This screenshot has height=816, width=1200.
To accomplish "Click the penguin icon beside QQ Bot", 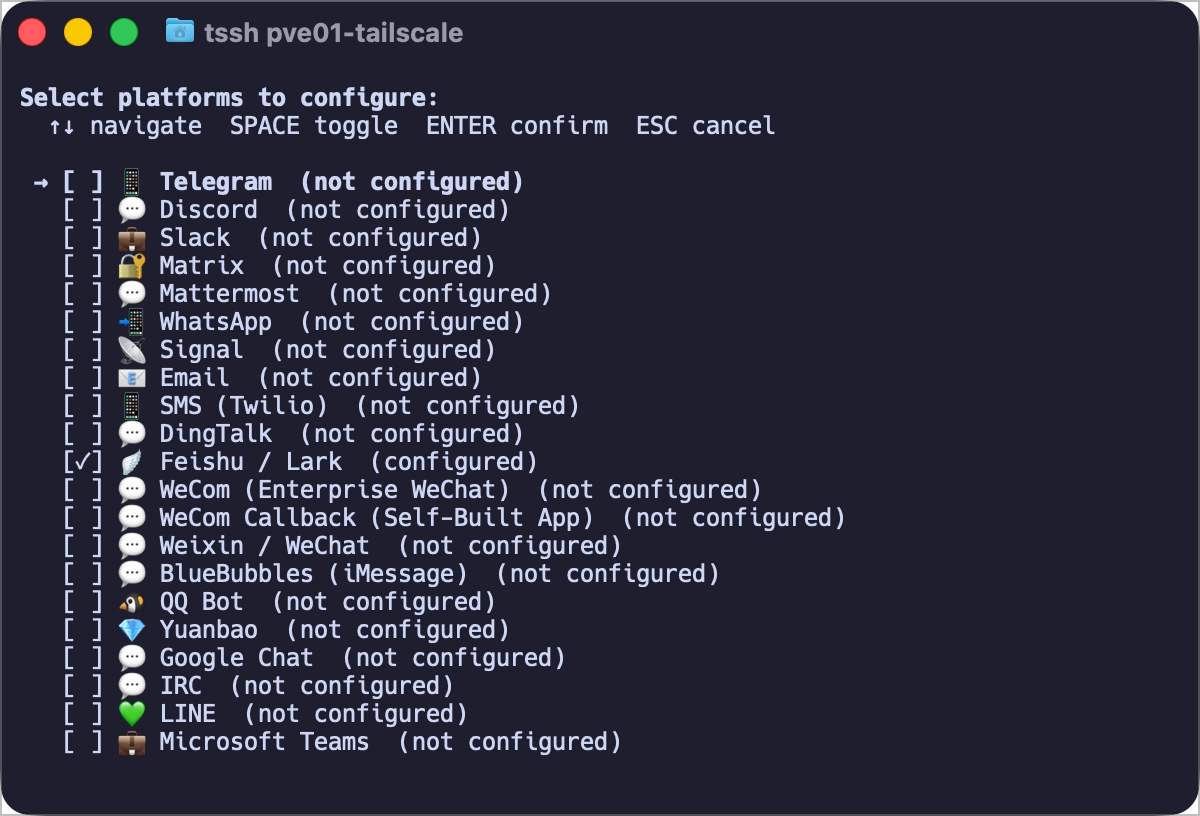I will [132, 602].
